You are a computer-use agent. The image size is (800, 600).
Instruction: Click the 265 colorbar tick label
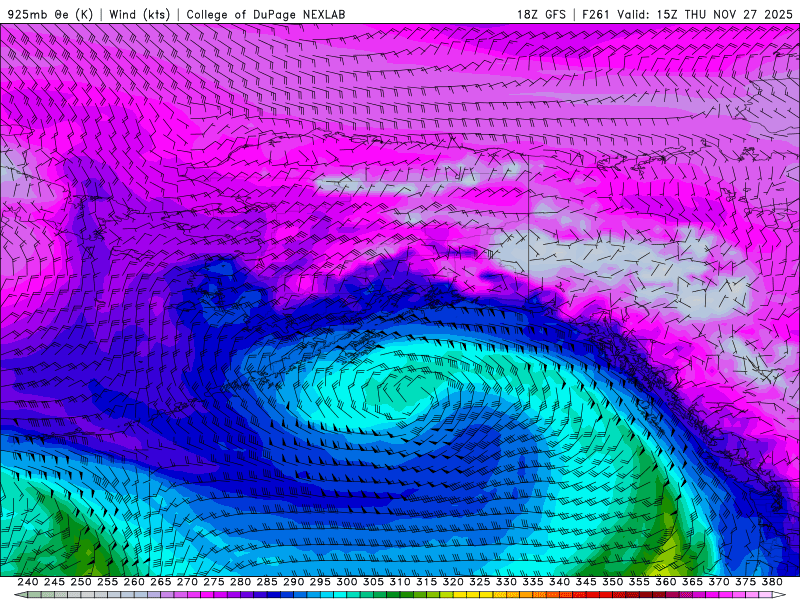[160, 582]
